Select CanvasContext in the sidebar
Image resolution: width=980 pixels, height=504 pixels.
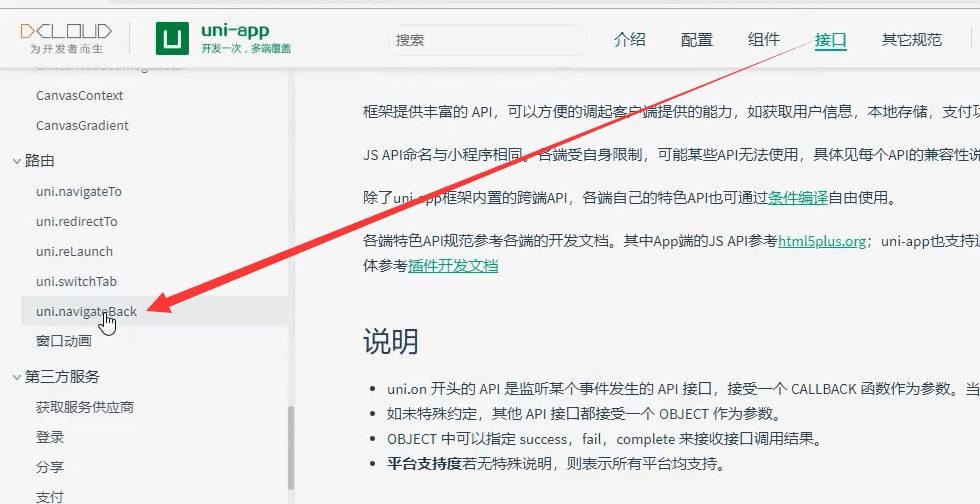point(79,96)
